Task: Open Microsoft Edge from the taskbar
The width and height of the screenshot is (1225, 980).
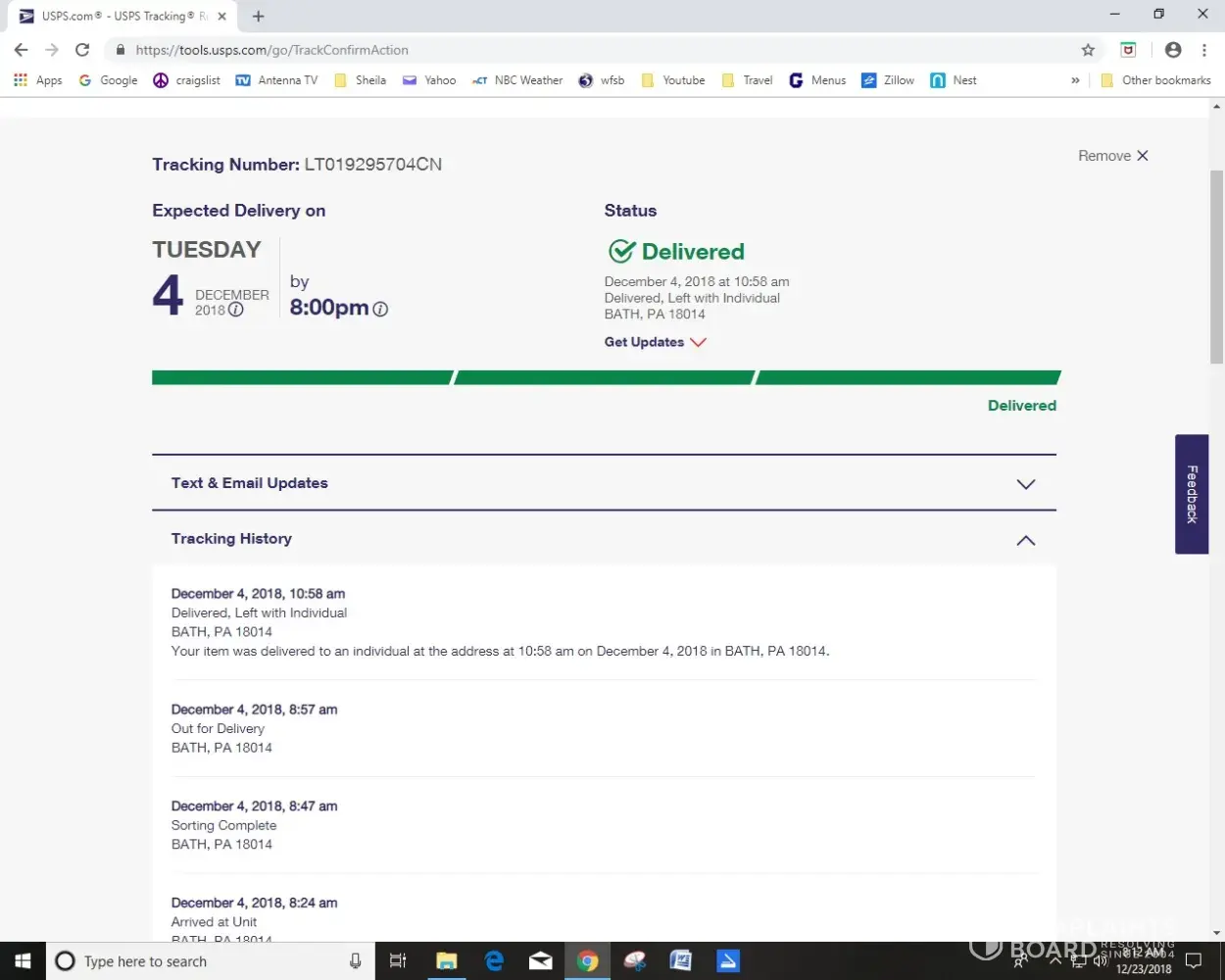Action: pyautogui.click(x=494, y=961)
